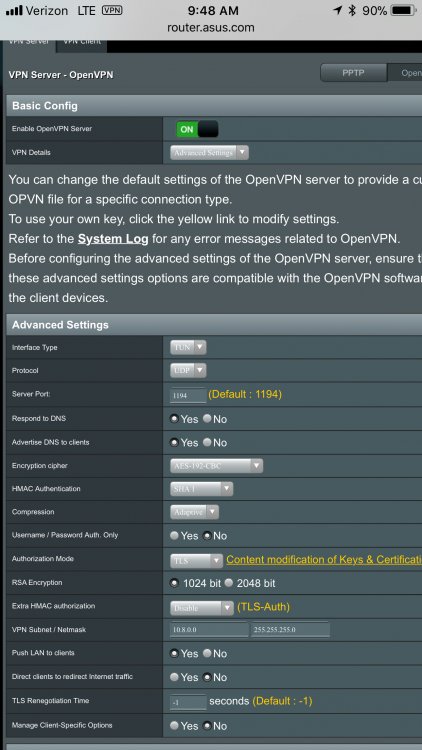Tap the VPN status badge
The height and width of the screenshot is (750, 422).
coord(112,10)
